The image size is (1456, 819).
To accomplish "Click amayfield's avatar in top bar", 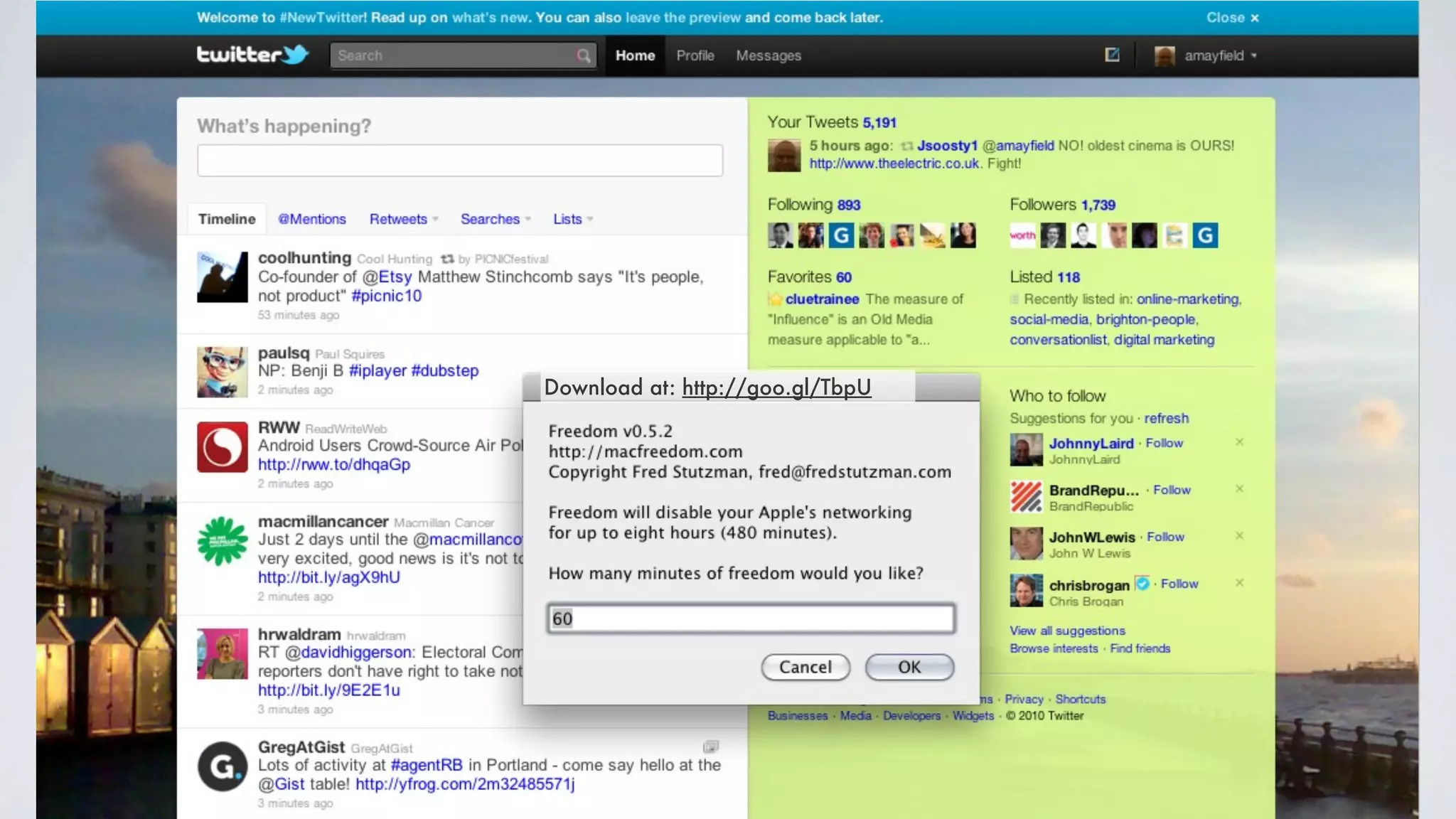I will [x=1165, y=55].
